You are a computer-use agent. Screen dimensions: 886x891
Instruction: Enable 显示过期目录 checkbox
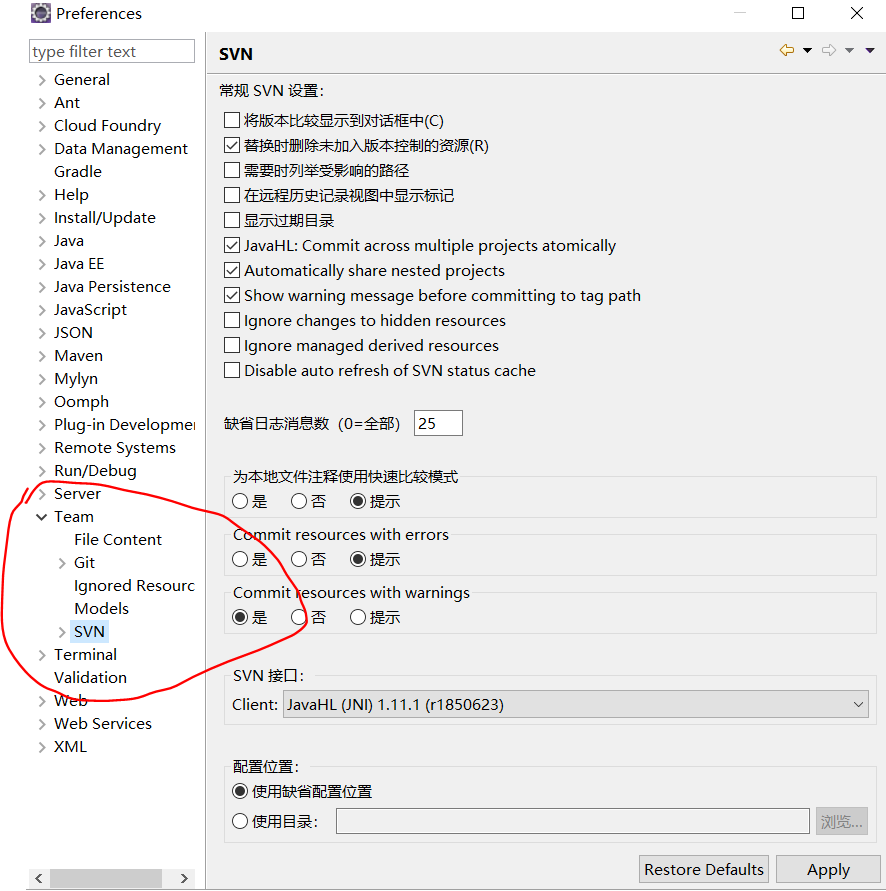(232, 220)
